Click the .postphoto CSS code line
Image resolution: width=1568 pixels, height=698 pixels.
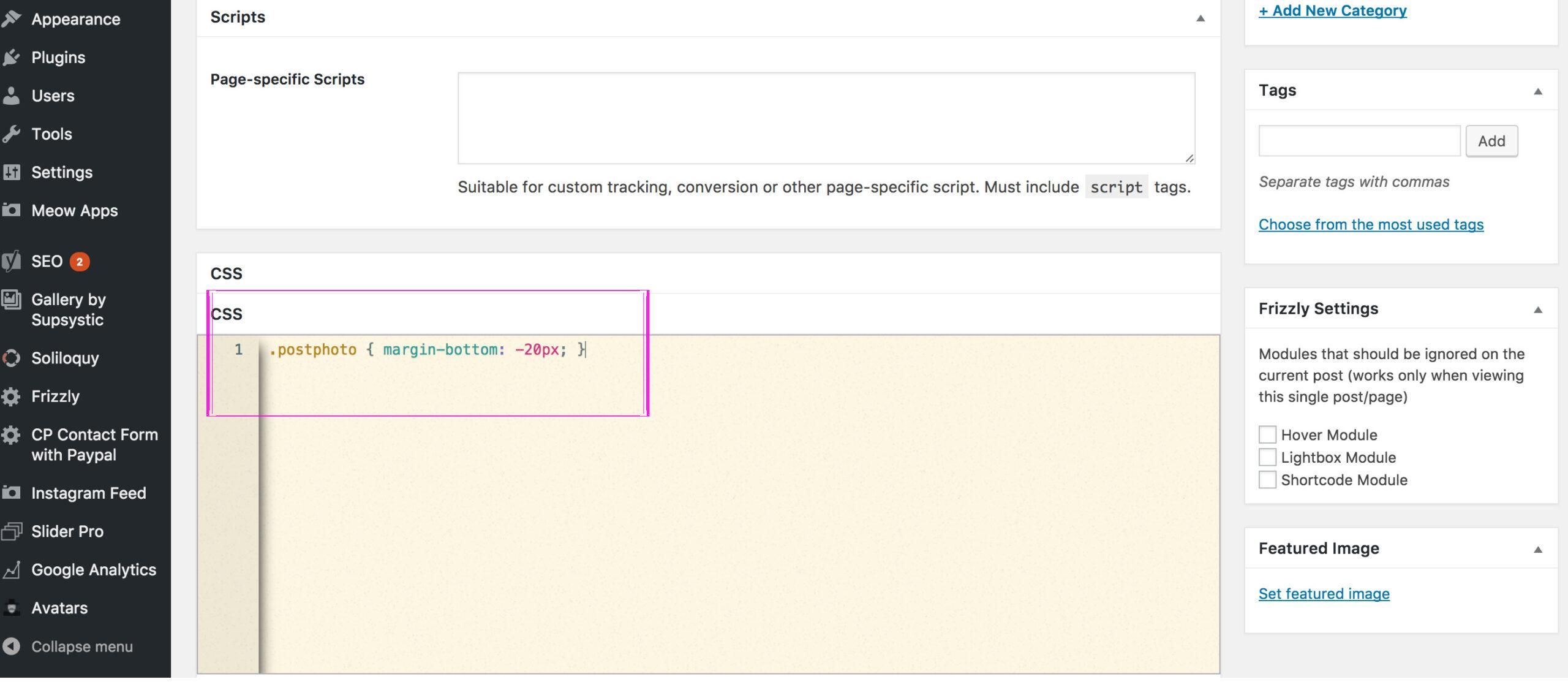coord(428,350)
